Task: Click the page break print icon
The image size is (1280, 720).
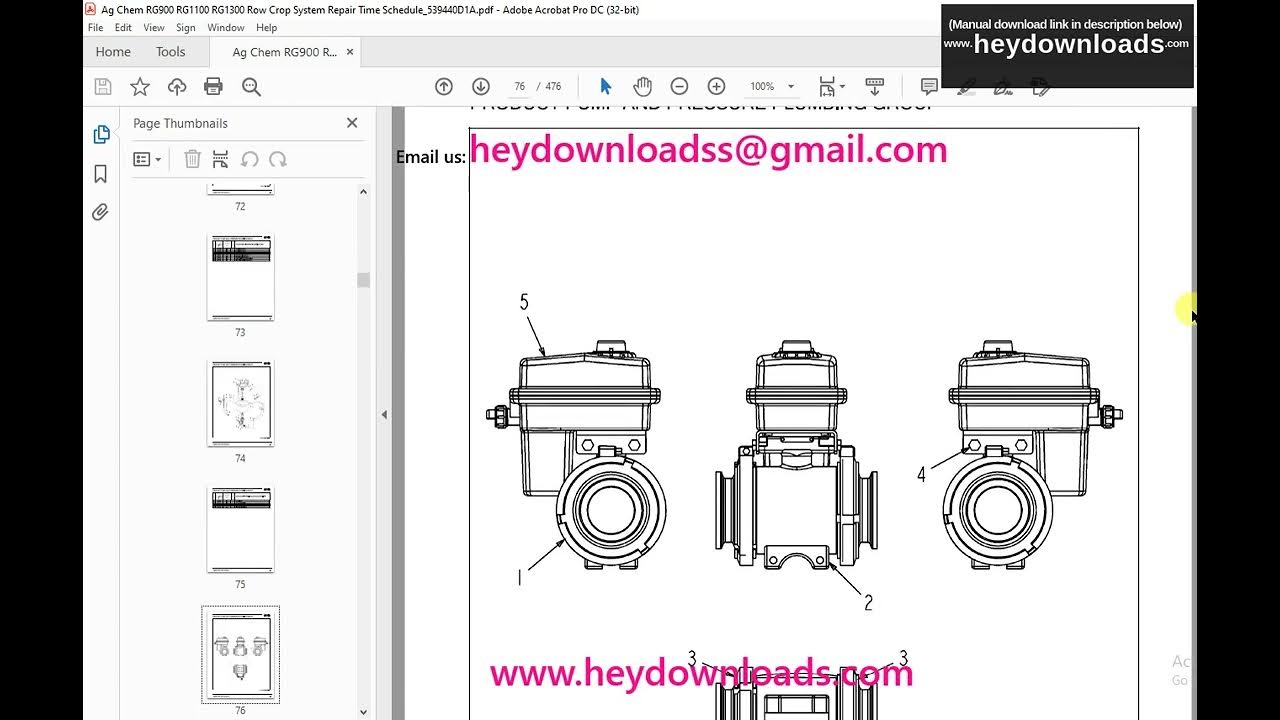Action: pyautogui.click(x=221, y=159)
